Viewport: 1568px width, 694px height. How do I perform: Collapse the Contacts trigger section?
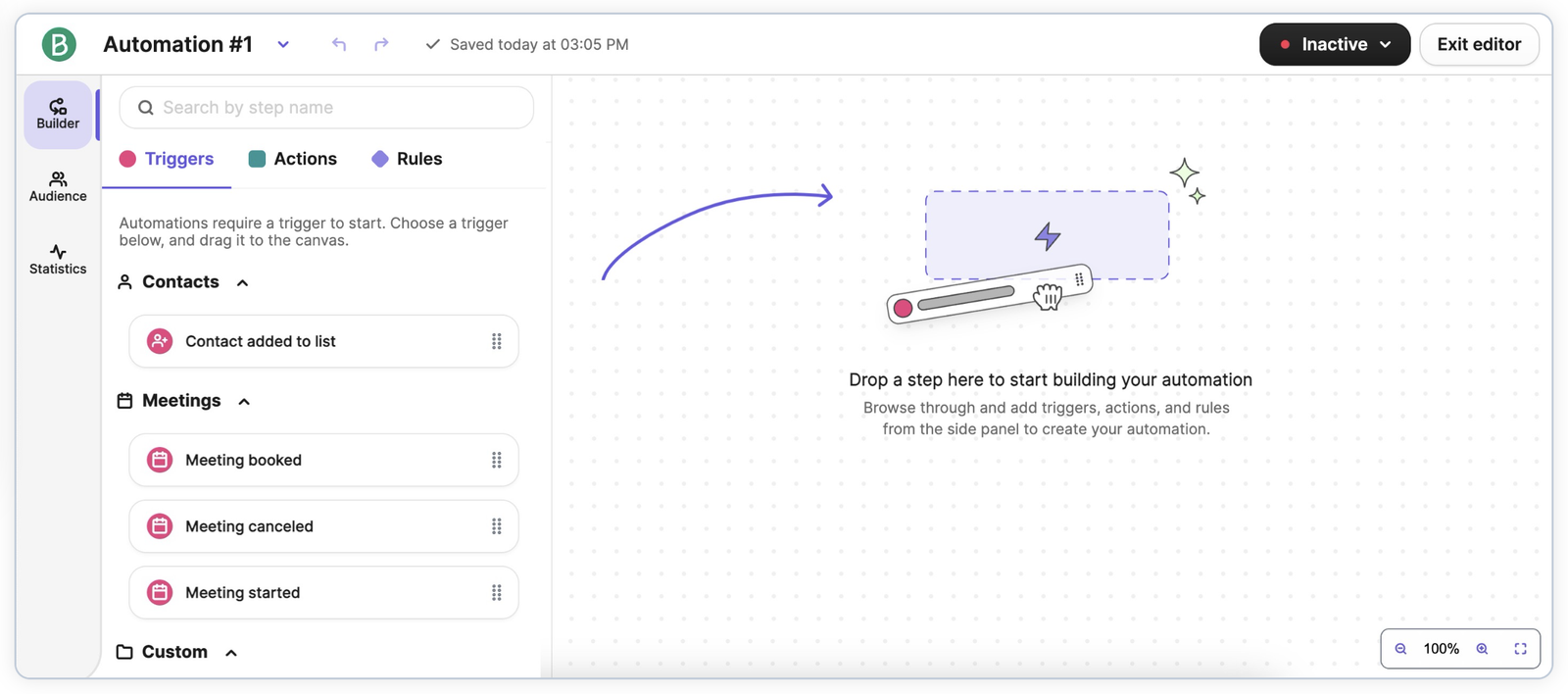(x=243, y=282)
